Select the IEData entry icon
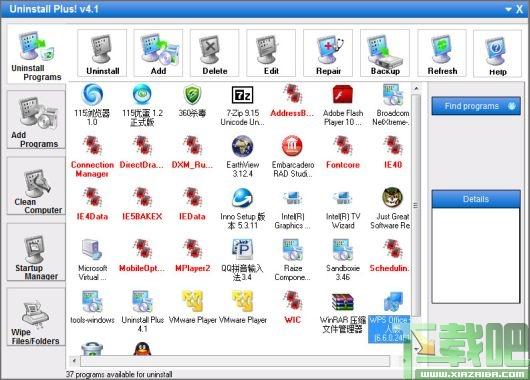 [x=192, y=197]
